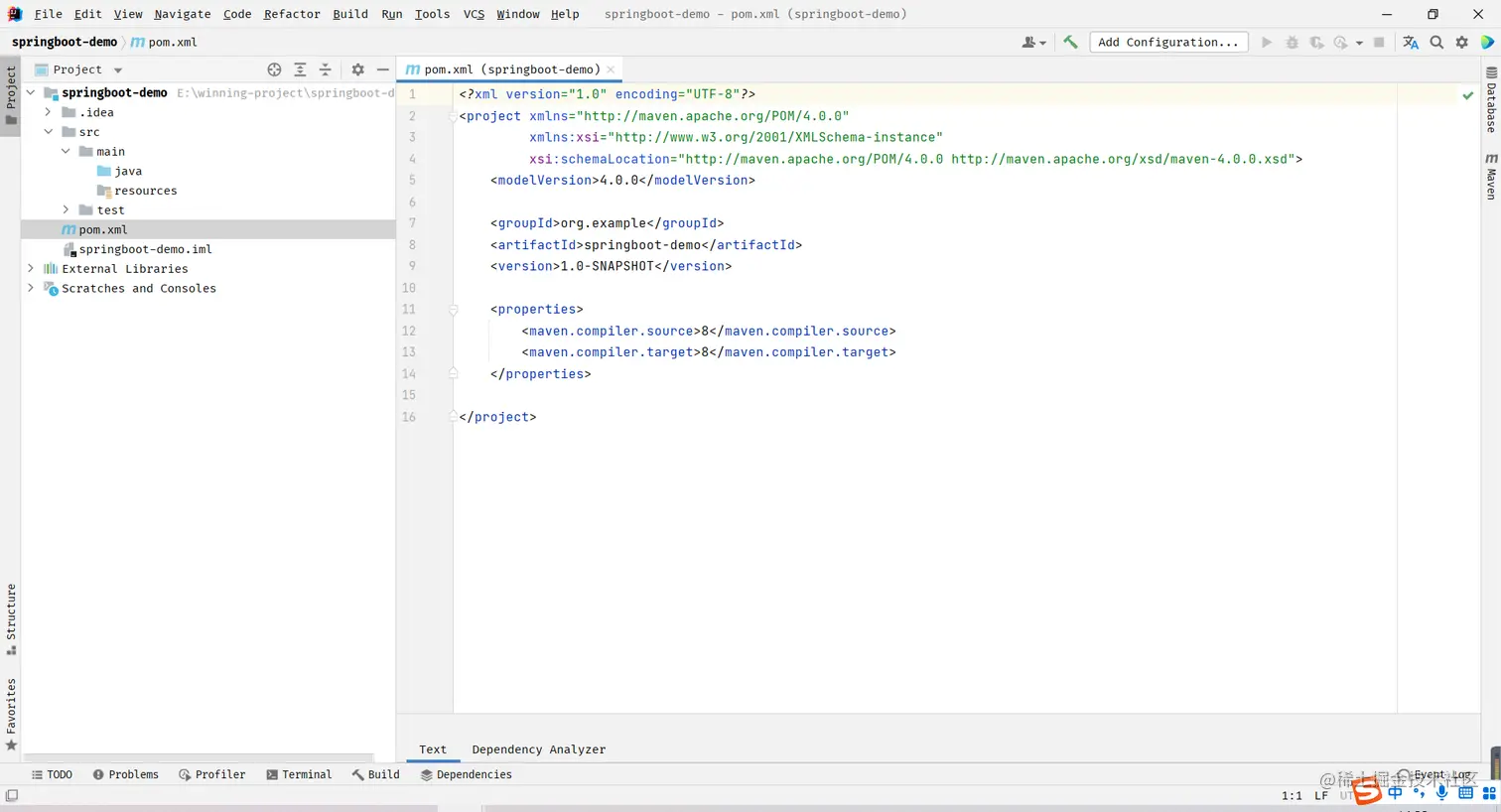This screenshot has height=812, width=1501.
Task: Click the Run play icon
Action: pos(1266,43)
